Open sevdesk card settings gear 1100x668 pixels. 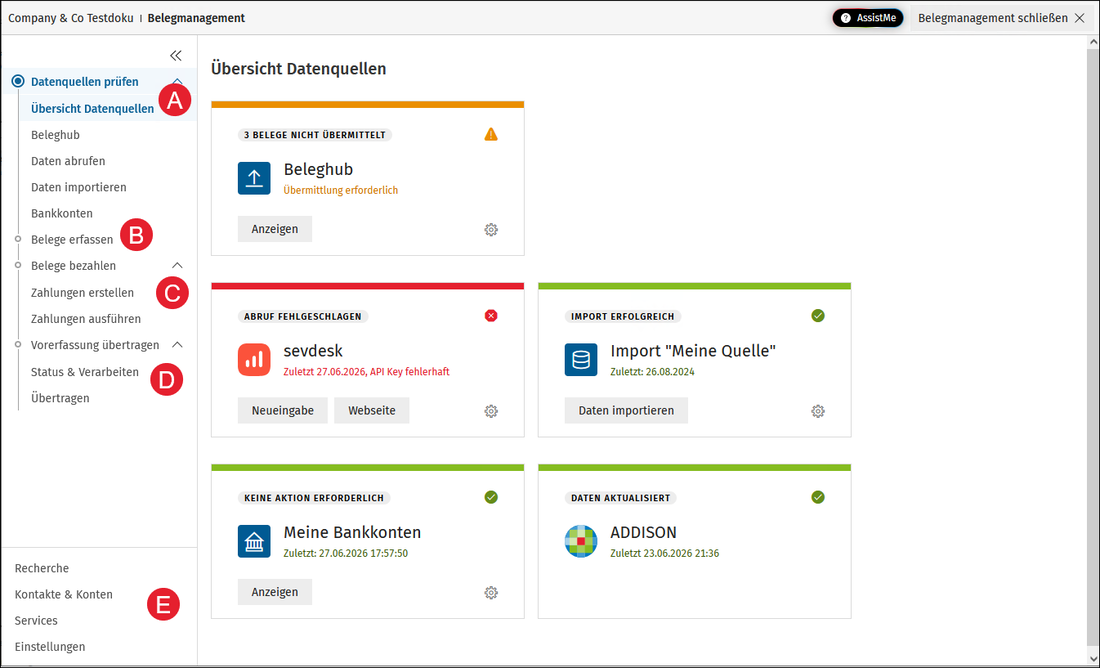click(491, 411)
